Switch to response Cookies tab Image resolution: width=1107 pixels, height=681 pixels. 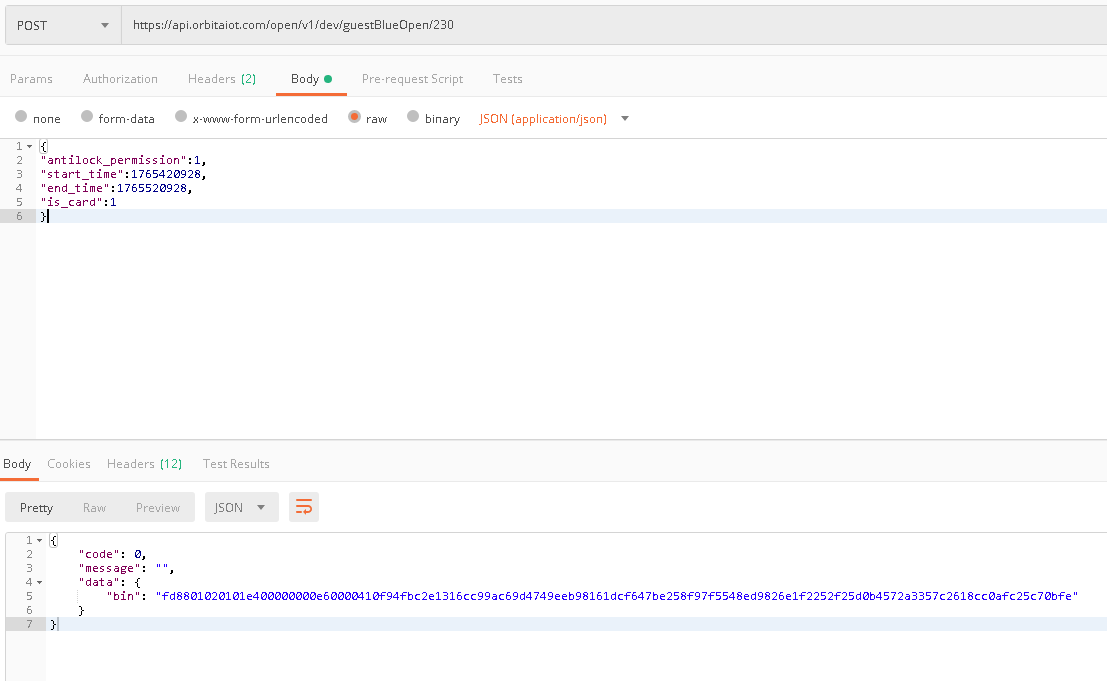(x=69, y=464)
